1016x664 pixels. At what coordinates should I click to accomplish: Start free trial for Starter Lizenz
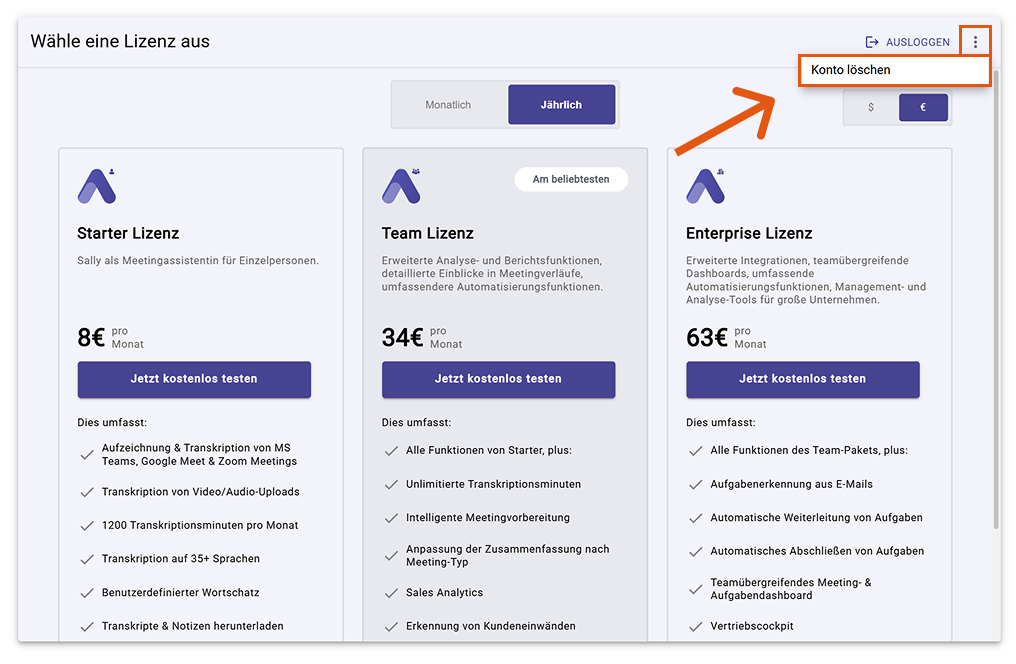[x=194, y=379]
